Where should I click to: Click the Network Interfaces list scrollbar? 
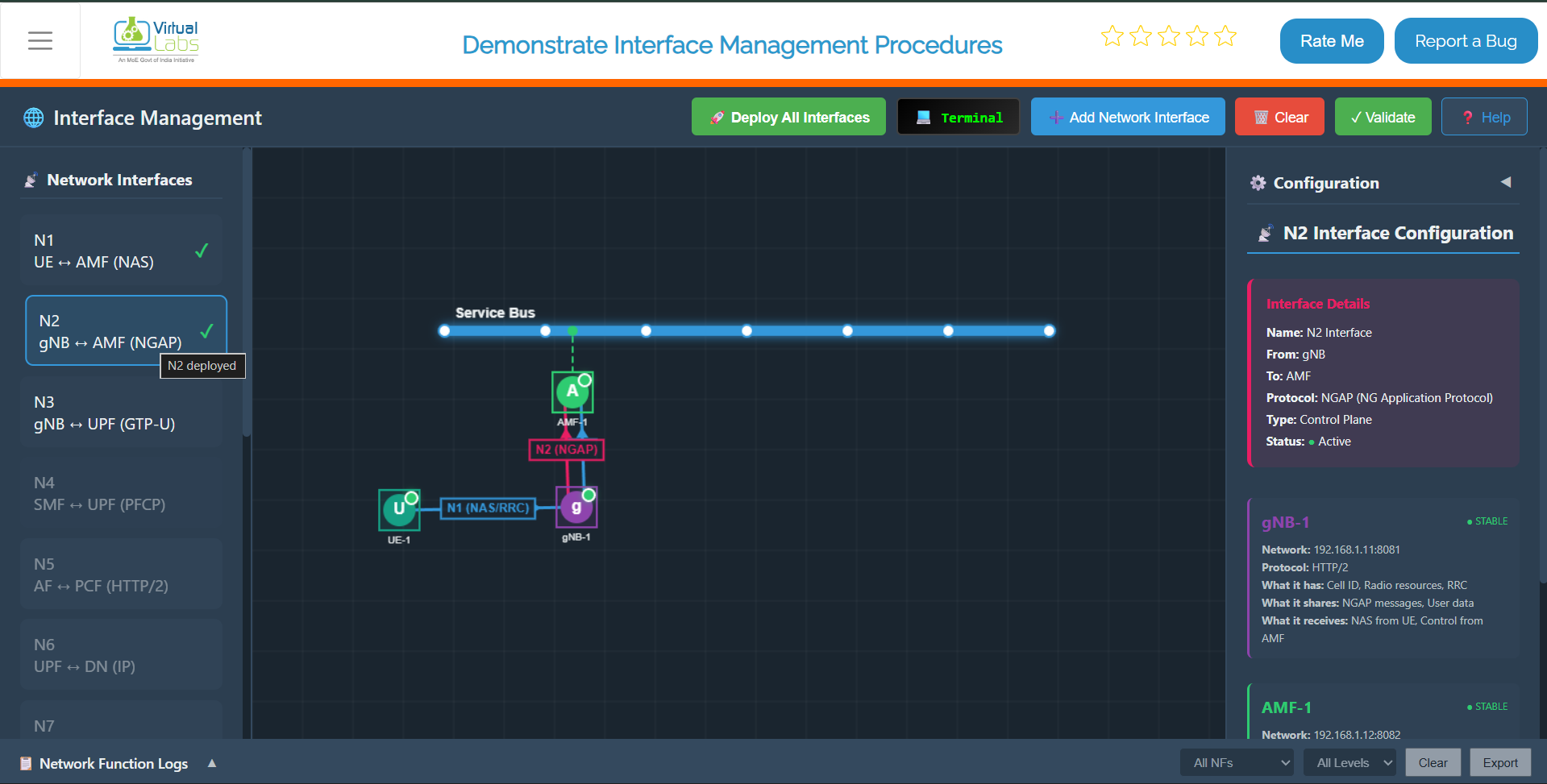coord(247,294)
